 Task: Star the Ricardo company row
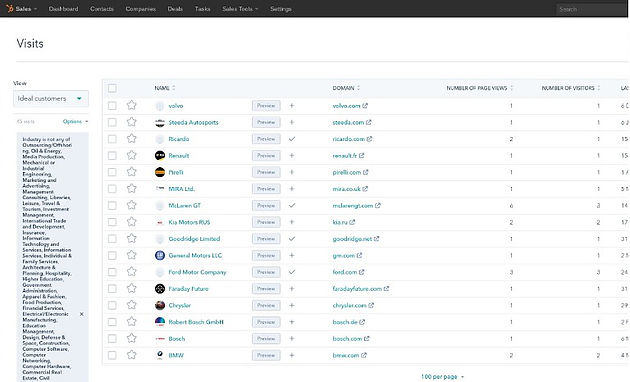tap(131, 139)
